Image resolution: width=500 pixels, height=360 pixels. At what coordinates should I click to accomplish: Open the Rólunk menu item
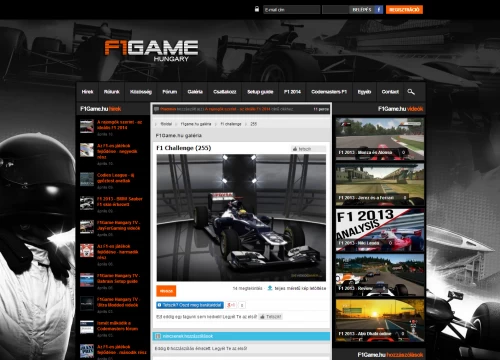click(x=112, y=92)
